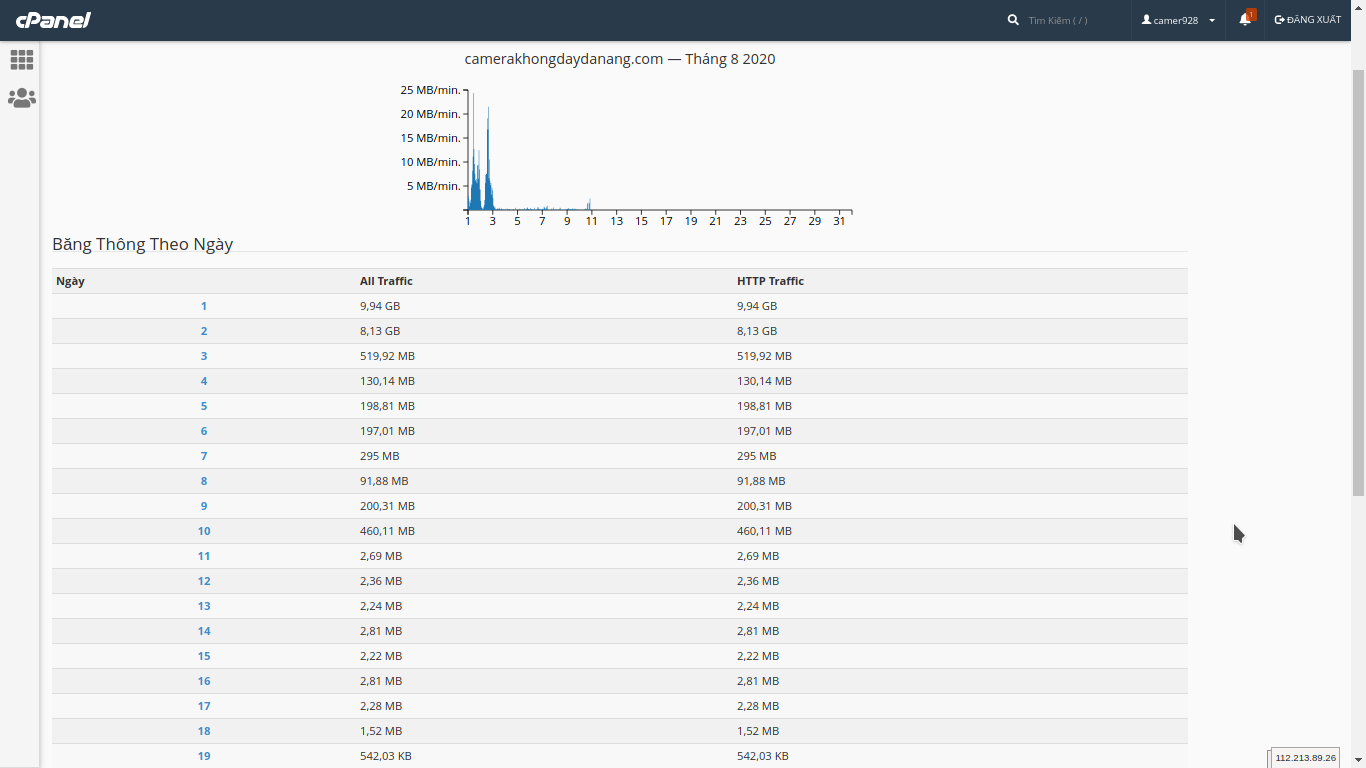
Task: Click the 112.213.89.26 IP address label
Action: click(x=1305, y=758)
